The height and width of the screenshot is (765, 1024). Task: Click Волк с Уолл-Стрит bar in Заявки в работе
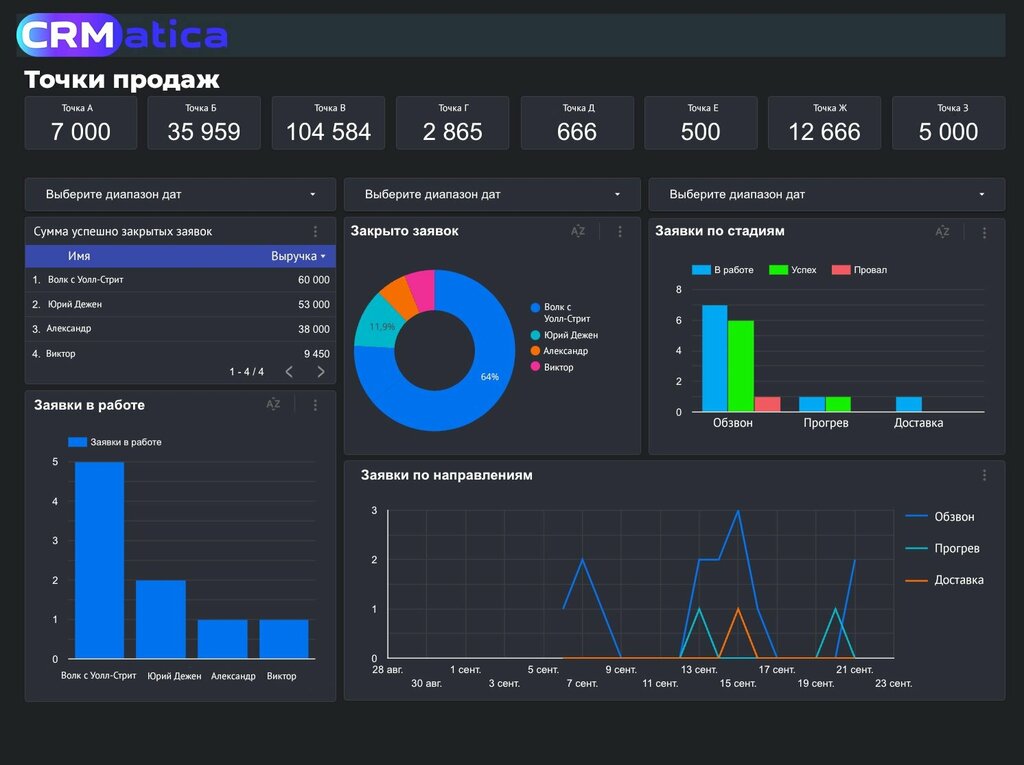coord(99,560)
